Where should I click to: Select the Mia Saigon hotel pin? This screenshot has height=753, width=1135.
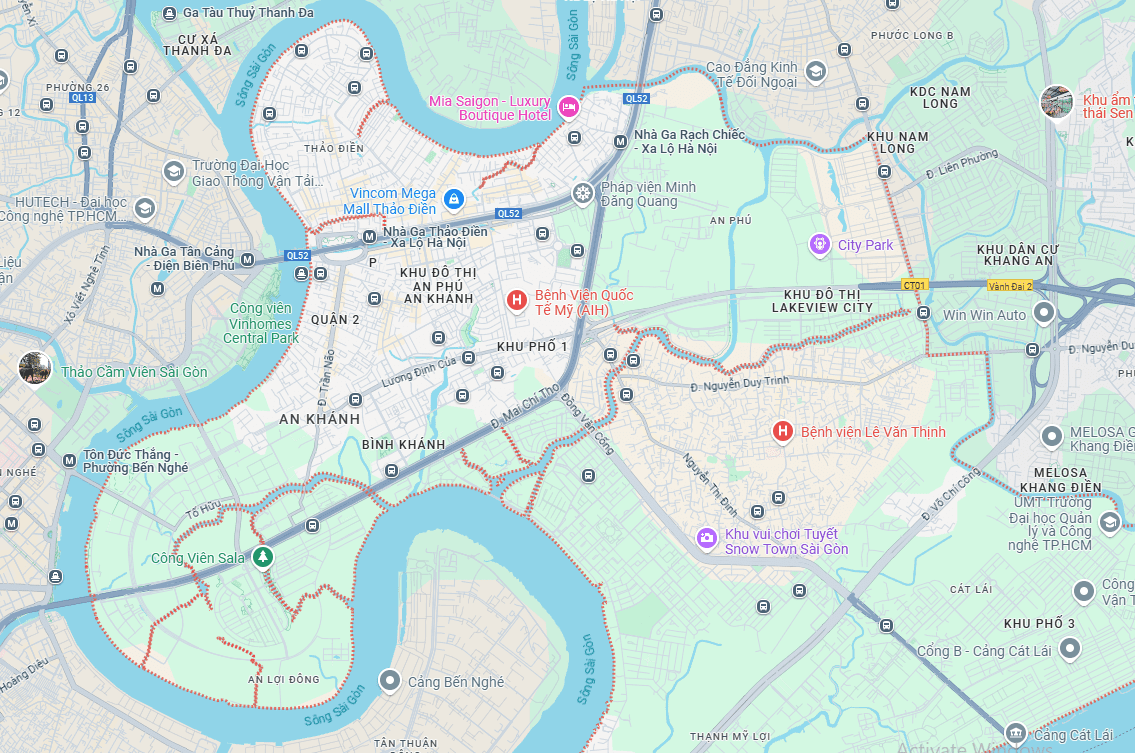(569, 107)
